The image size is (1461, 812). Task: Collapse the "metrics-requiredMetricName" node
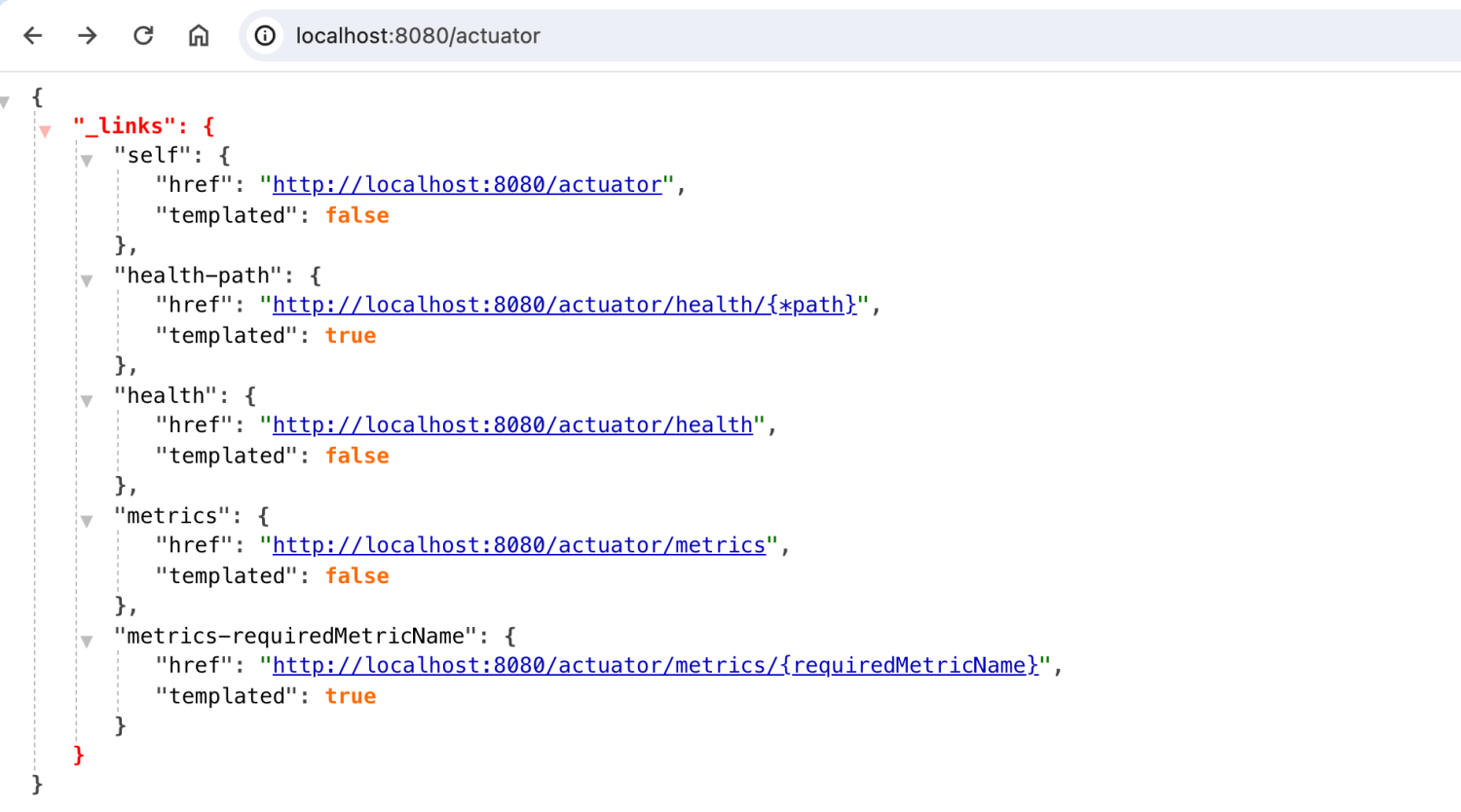87,641
